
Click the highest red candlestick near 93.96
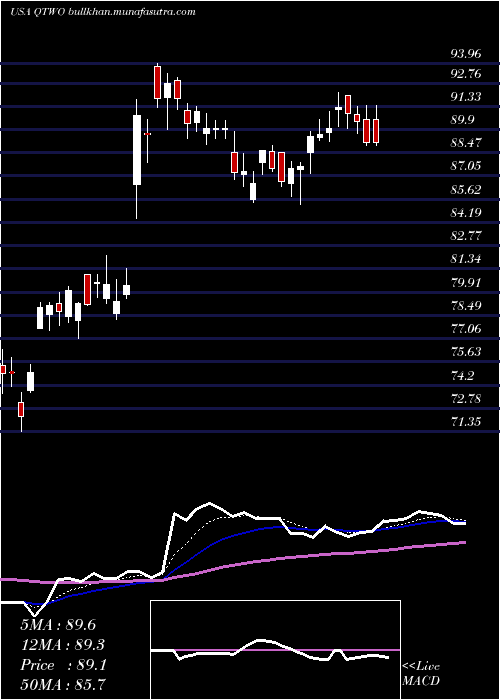[x=157, y=83]
